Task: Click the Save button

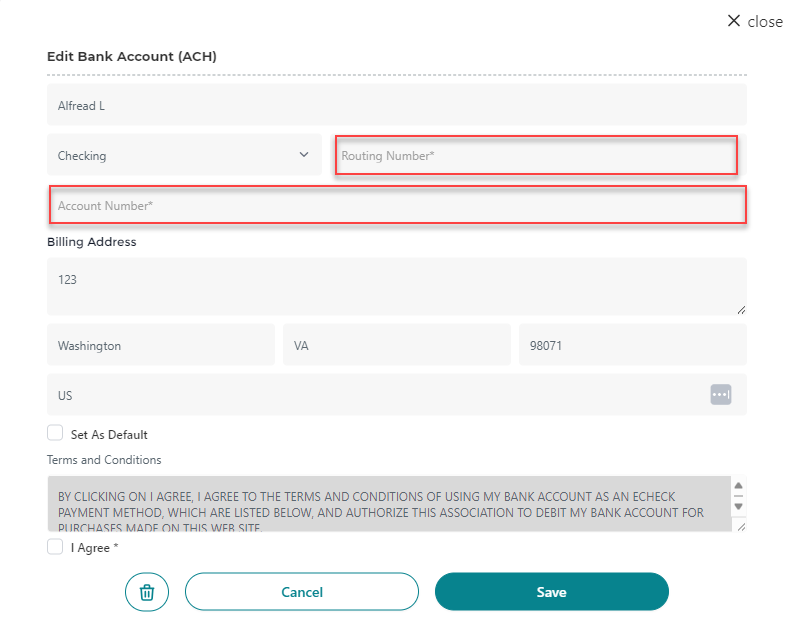Action: [x=551, y=592]
